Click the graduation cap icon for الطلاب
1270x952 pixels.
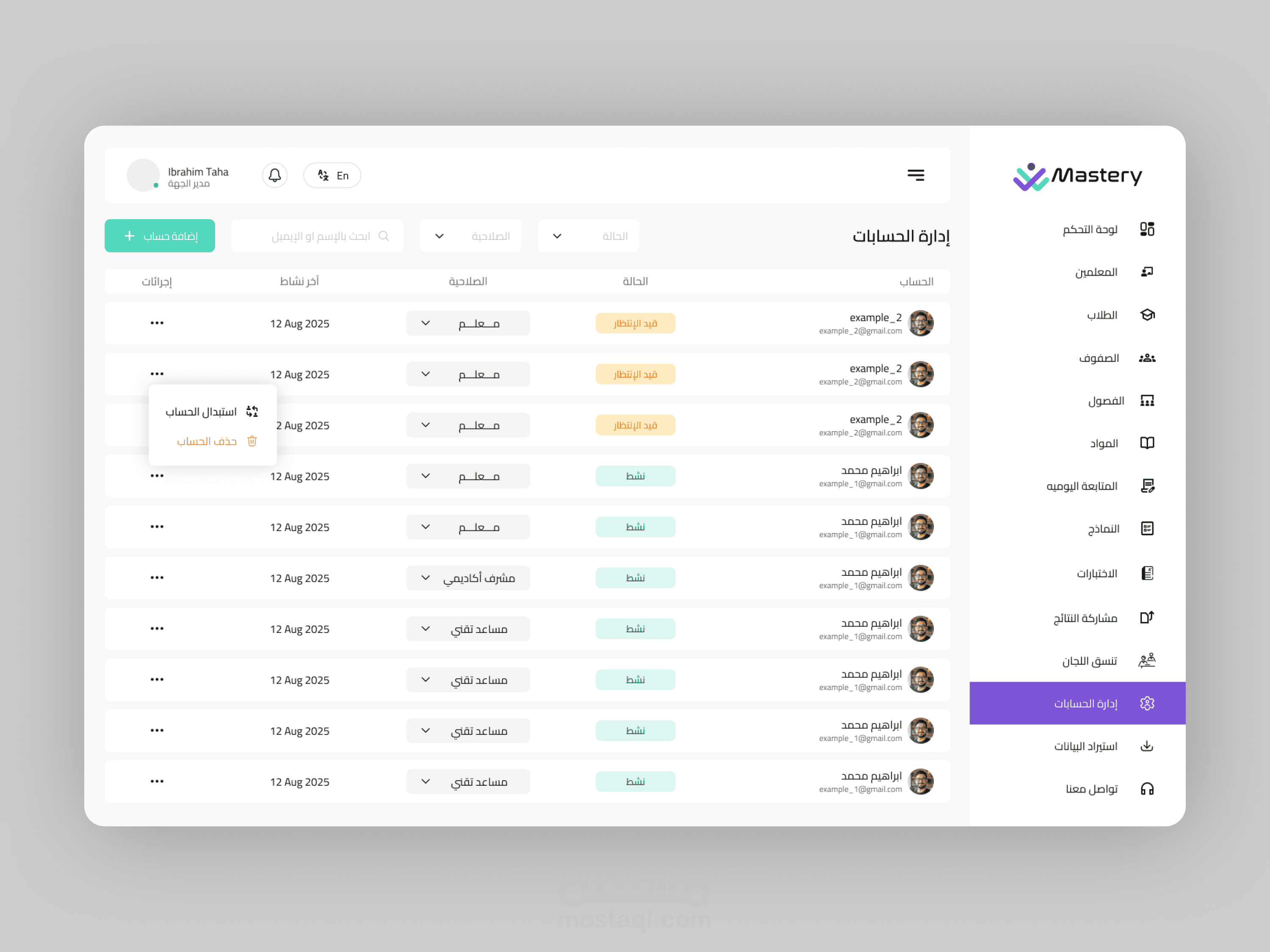pos(1146,315)
